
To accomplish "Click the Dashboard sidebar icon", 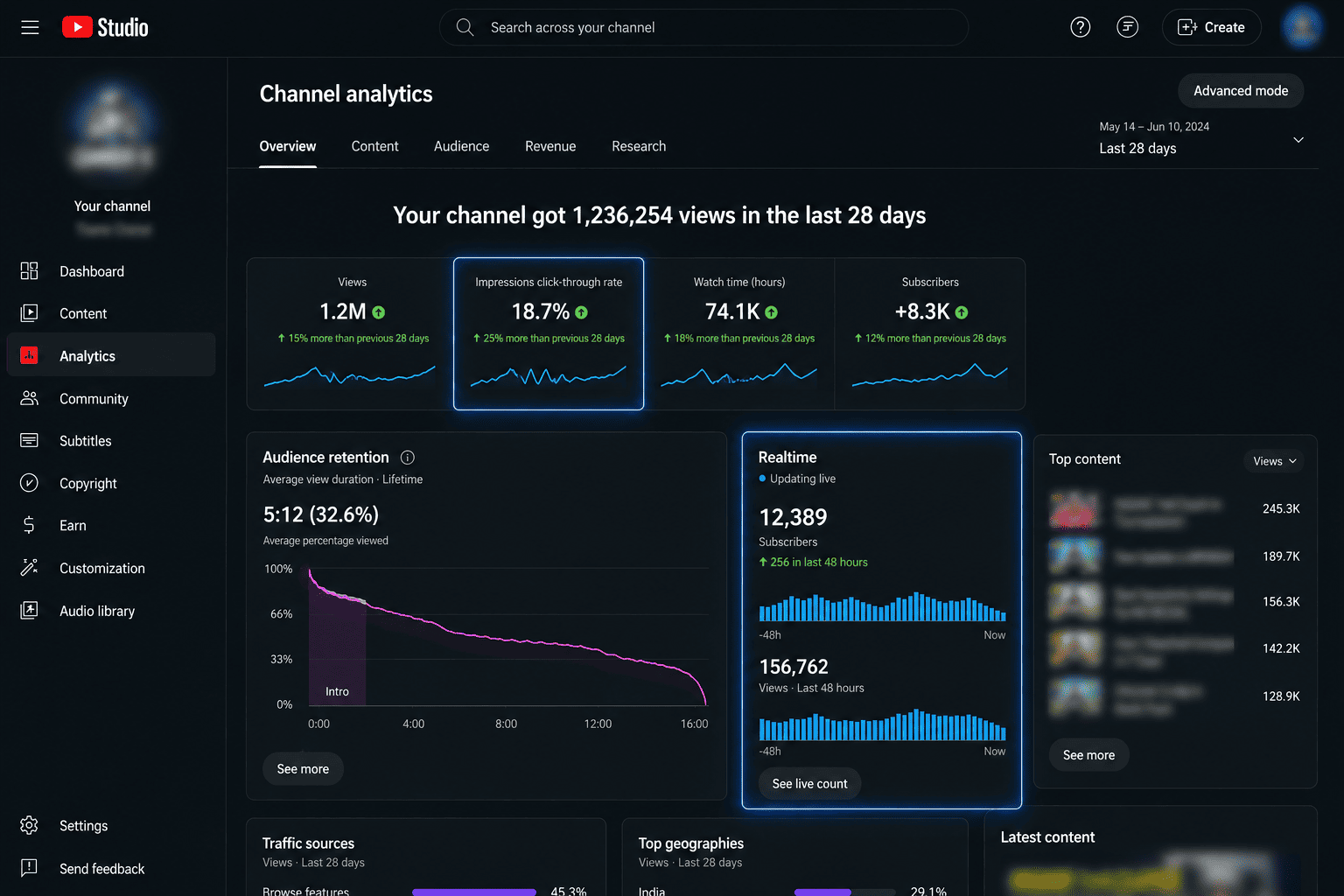I will pos(29,271).
